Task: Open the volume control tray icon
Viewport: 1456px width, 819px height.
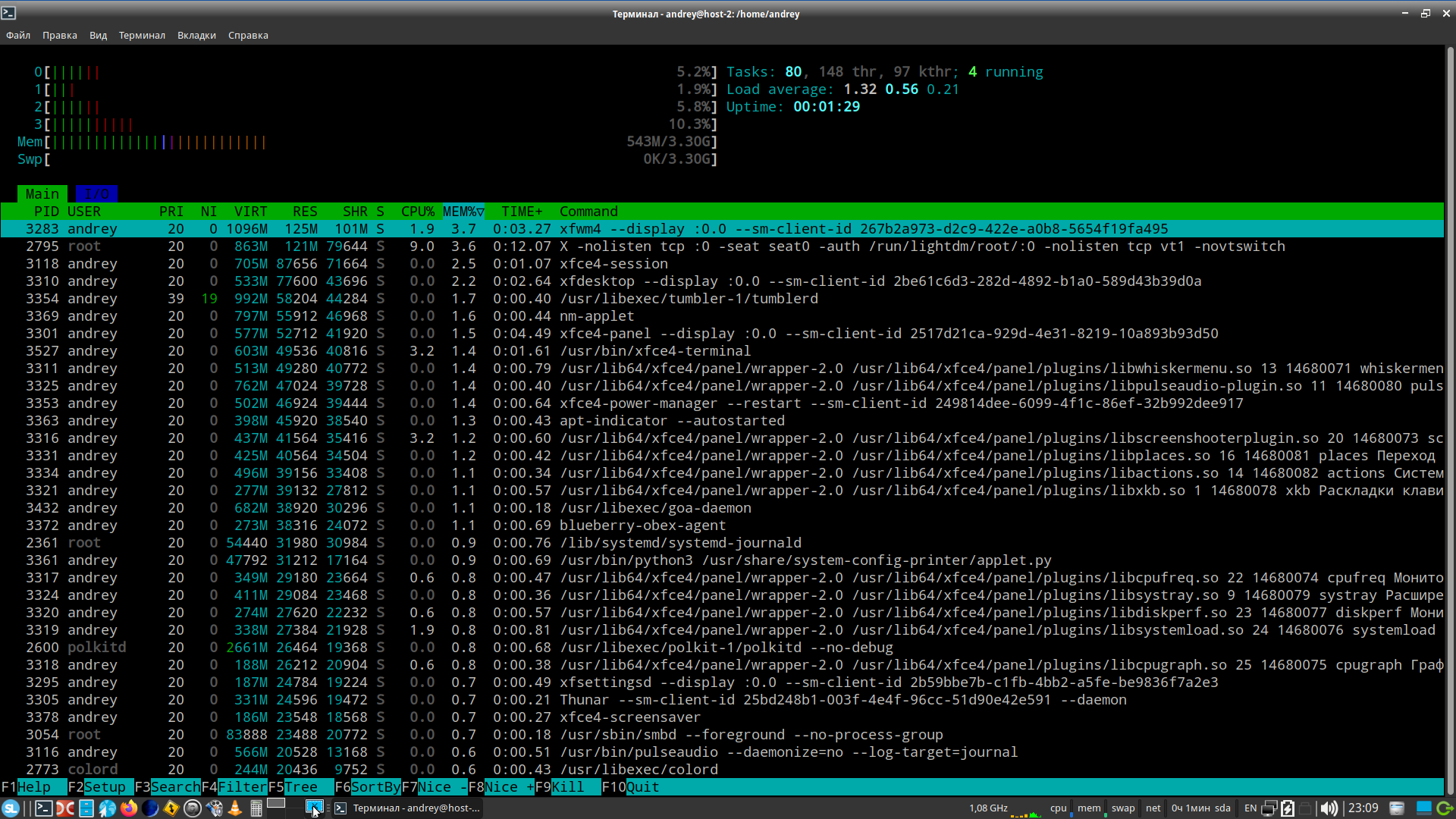Action: pyautogui.click(x=1329, y=808)
